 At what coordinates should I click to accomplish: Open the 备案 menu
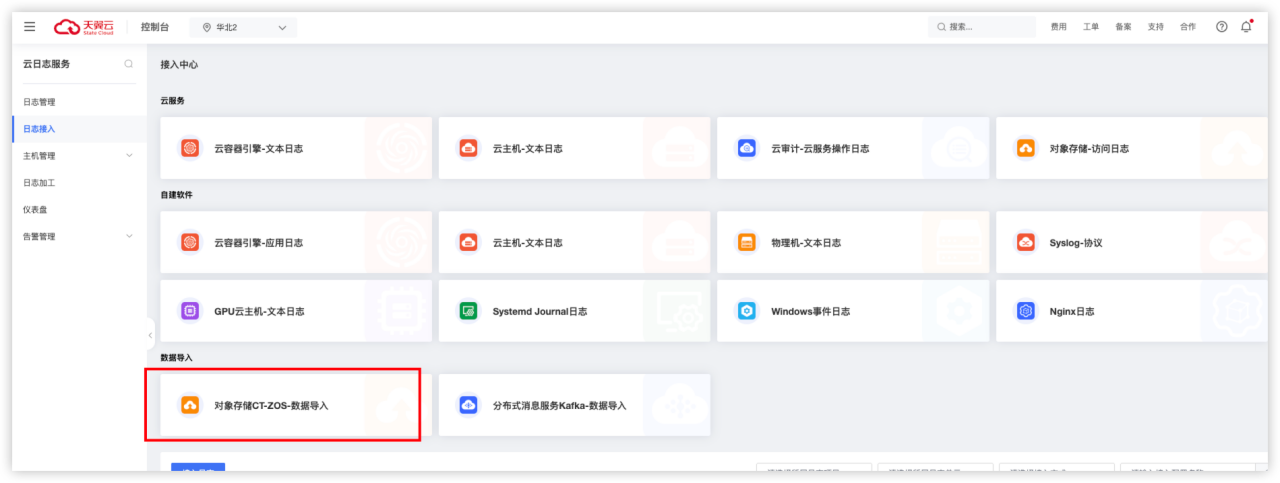1123,27
